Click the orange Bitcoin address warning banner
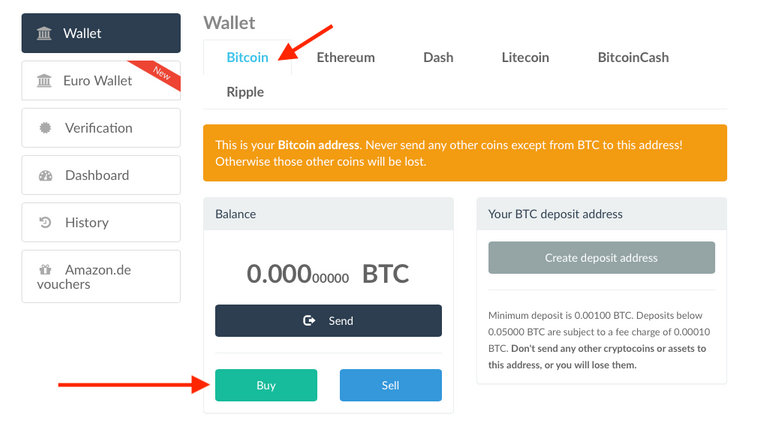 [x=465, y=153]
